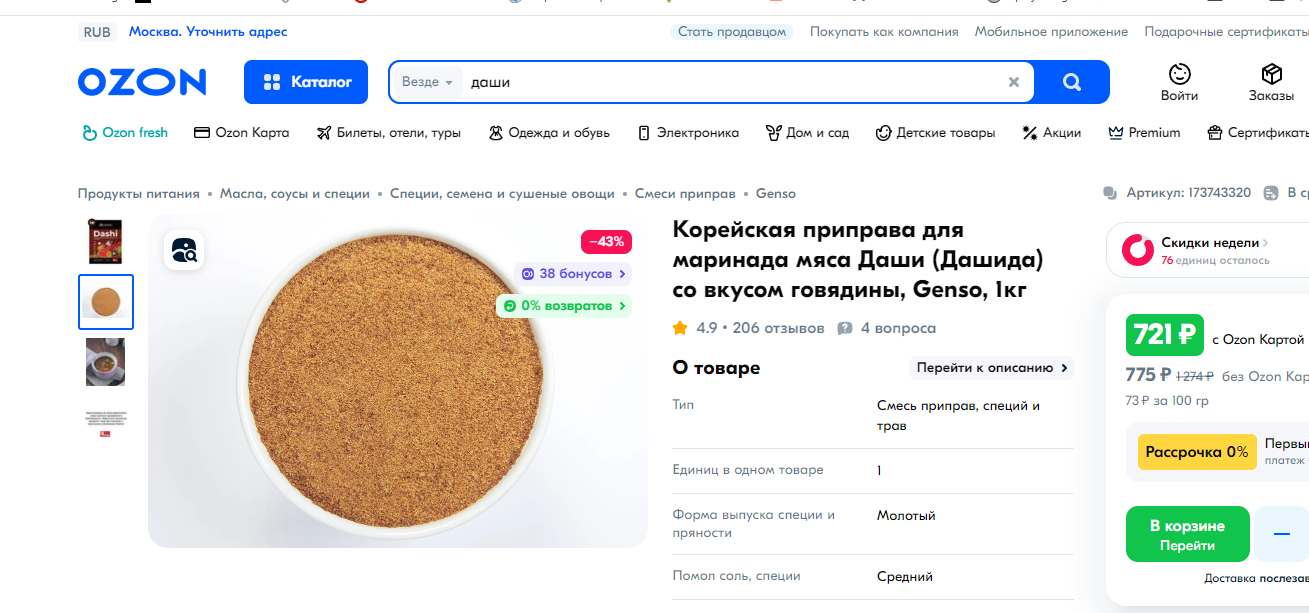
Task: Click the magnifier search button
Action: pyautogui.click(x=1072, y=82)
